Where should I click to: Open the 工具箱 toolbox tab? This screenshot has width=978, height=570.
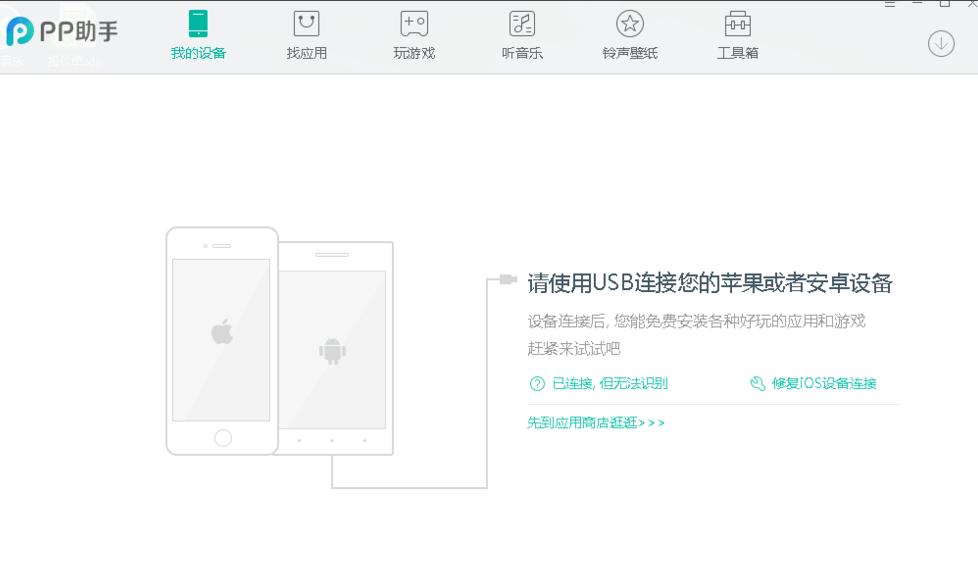click(738, 36)
